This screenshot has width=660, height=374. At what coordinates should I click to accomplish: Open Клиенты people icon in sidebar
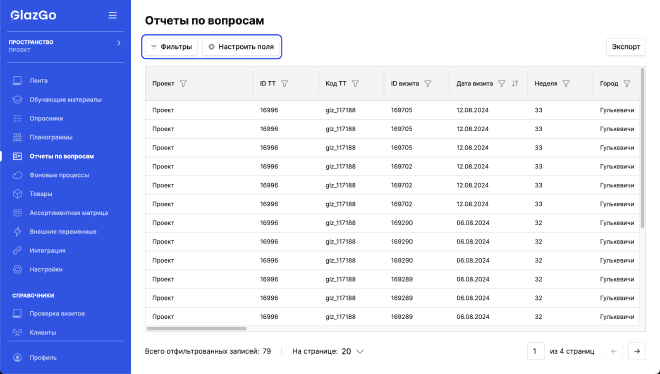pyautogui.click(x=17, y=332)
